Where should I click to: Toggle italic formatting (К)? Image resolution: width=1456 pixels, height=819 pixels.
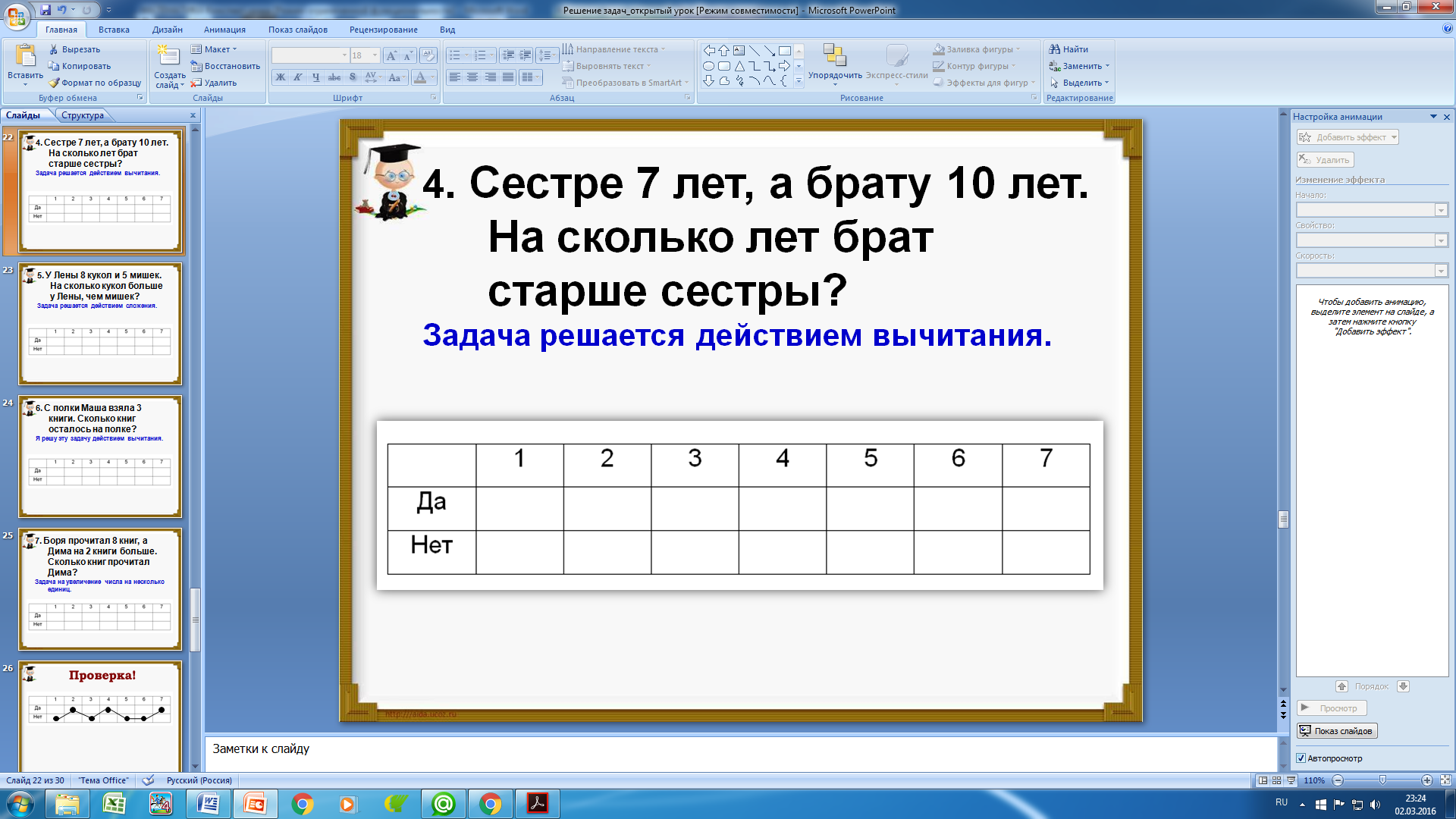tap(298, 77)
